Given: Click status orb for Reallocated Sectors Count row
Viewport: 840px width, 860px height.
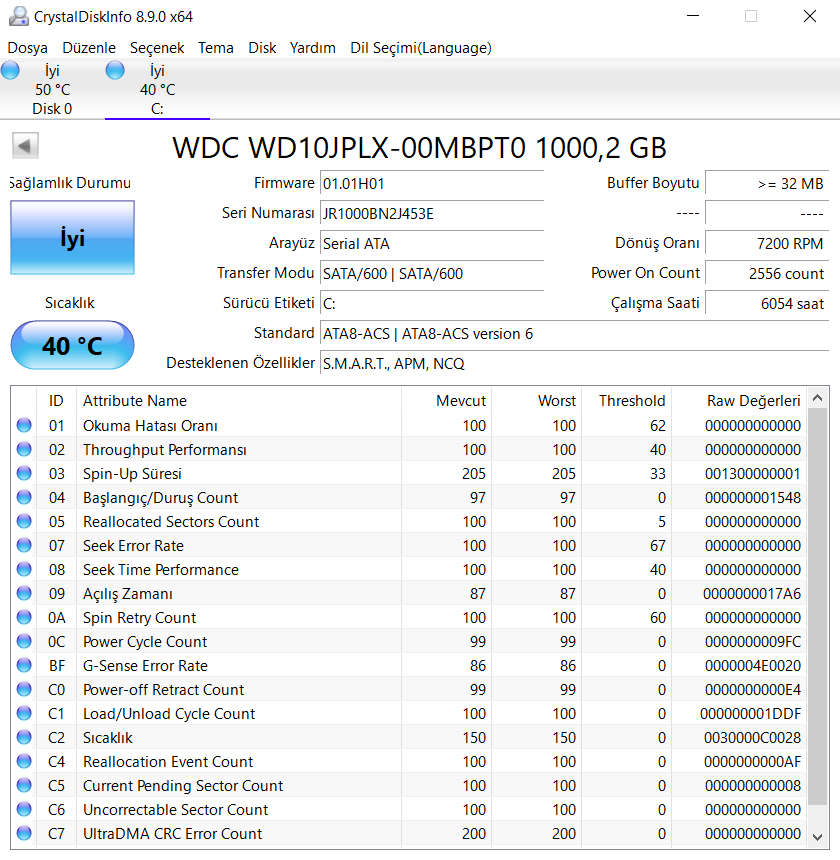Looking at the screenshot, I should [x=24, y=521].
